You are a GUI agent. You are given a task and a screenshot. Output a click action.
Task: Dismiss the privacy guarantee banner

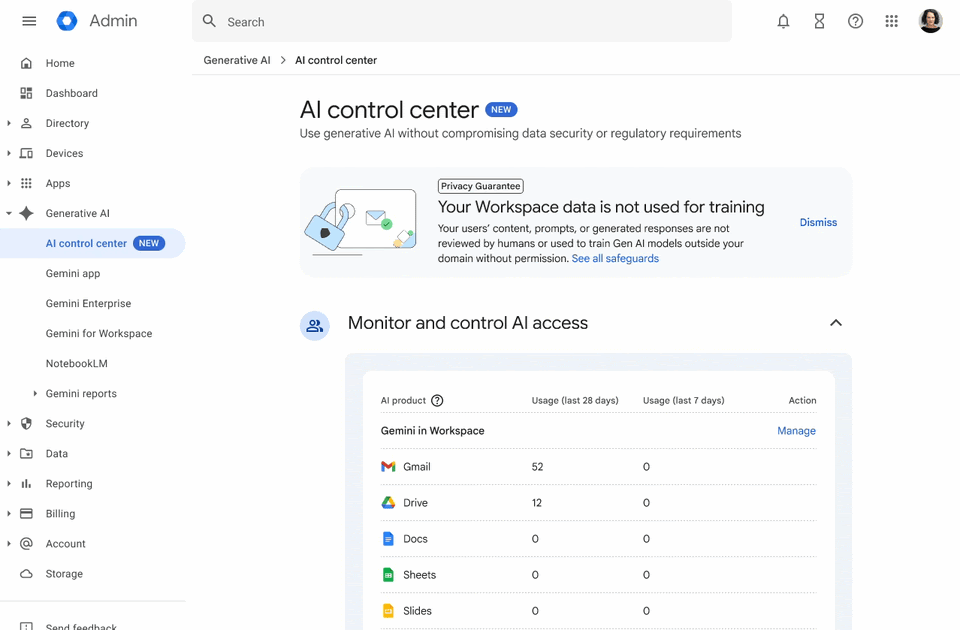(x=818, y=222)
